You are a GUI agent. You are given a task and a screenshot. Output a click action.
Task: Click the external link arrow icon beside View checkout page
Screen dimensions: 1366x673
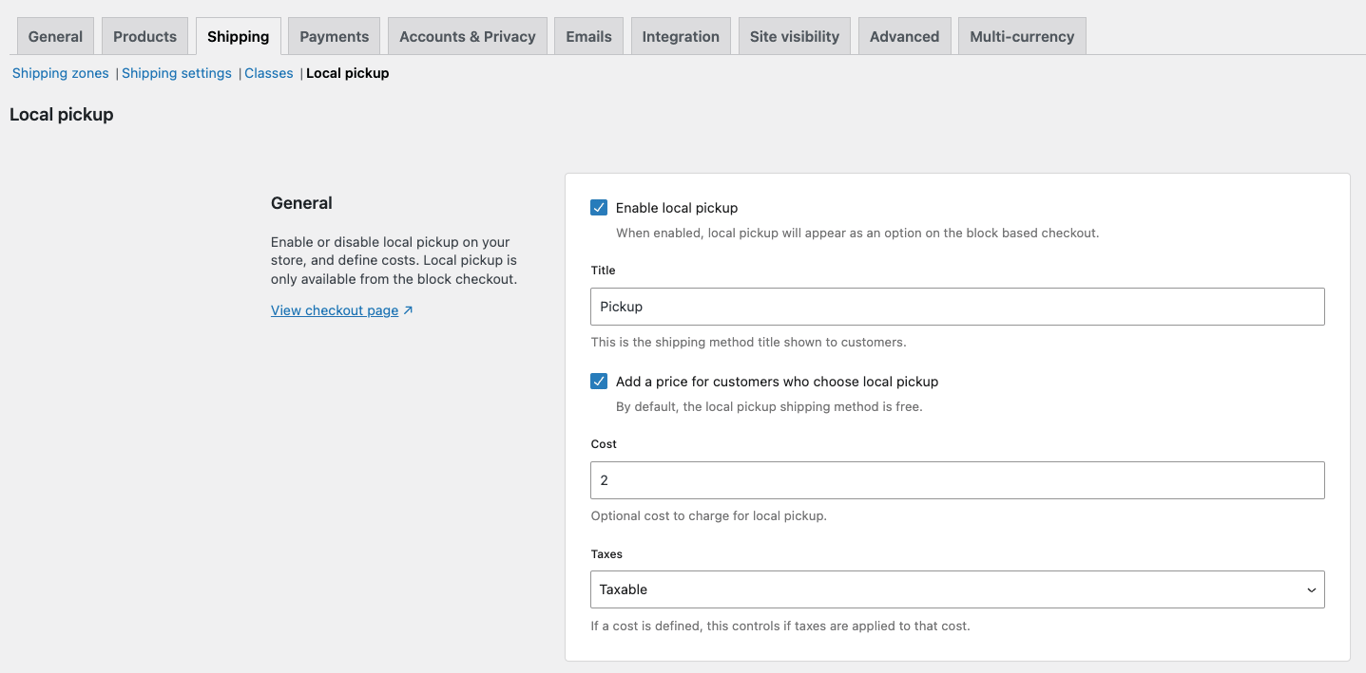coord(406,310)
